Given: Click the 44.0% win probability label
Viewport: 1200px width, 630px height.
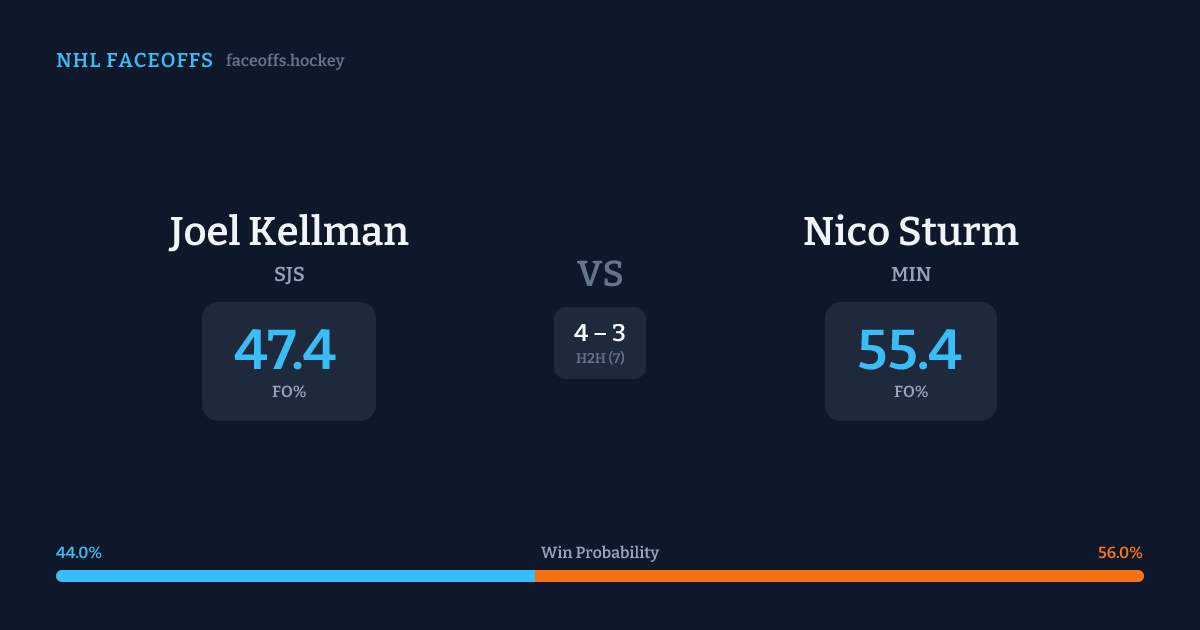Looking at the screenshot, I should (79, 553).
